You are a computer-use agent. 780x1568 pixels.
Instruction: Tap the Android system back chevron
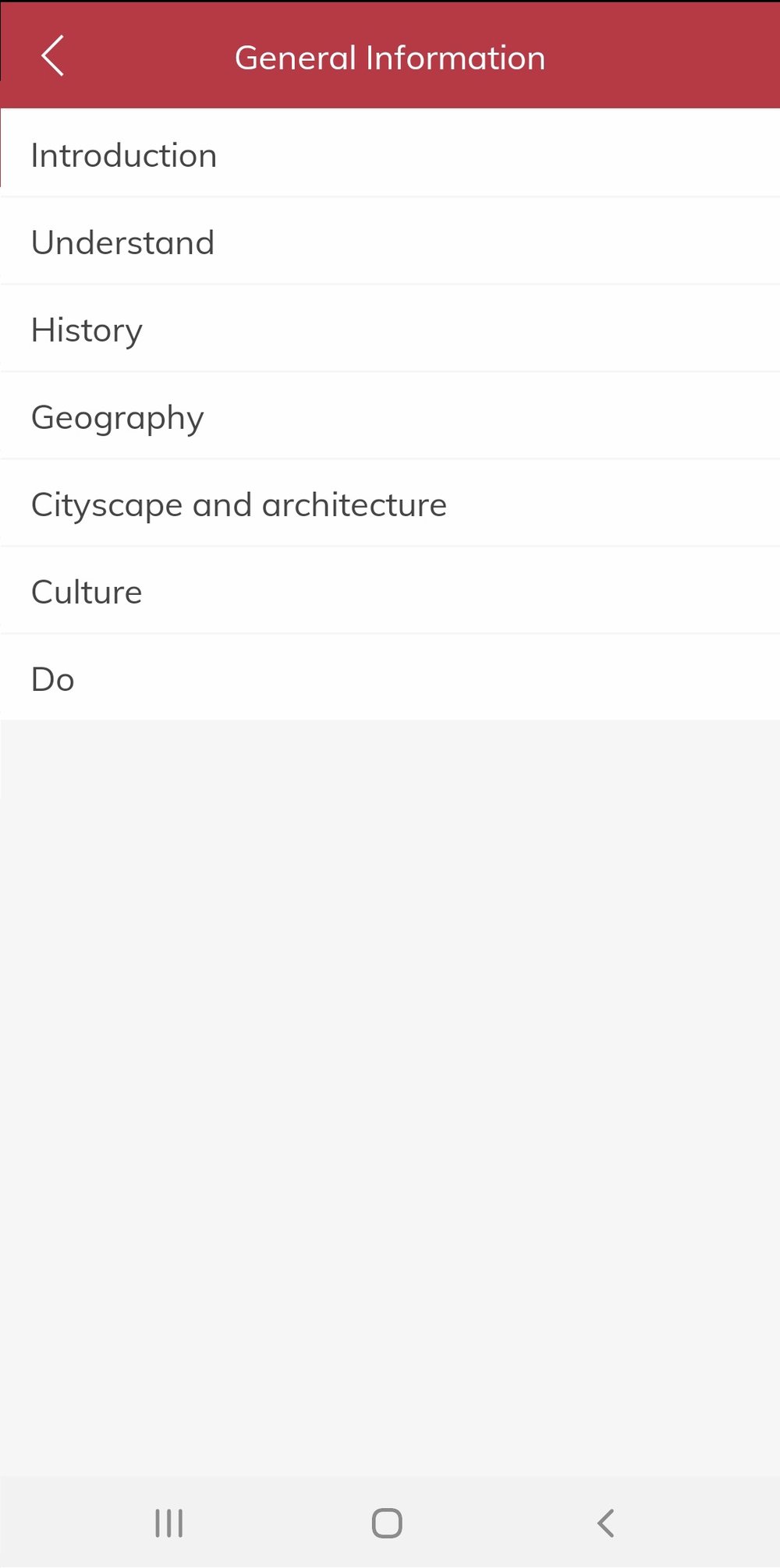[605, 1523]
